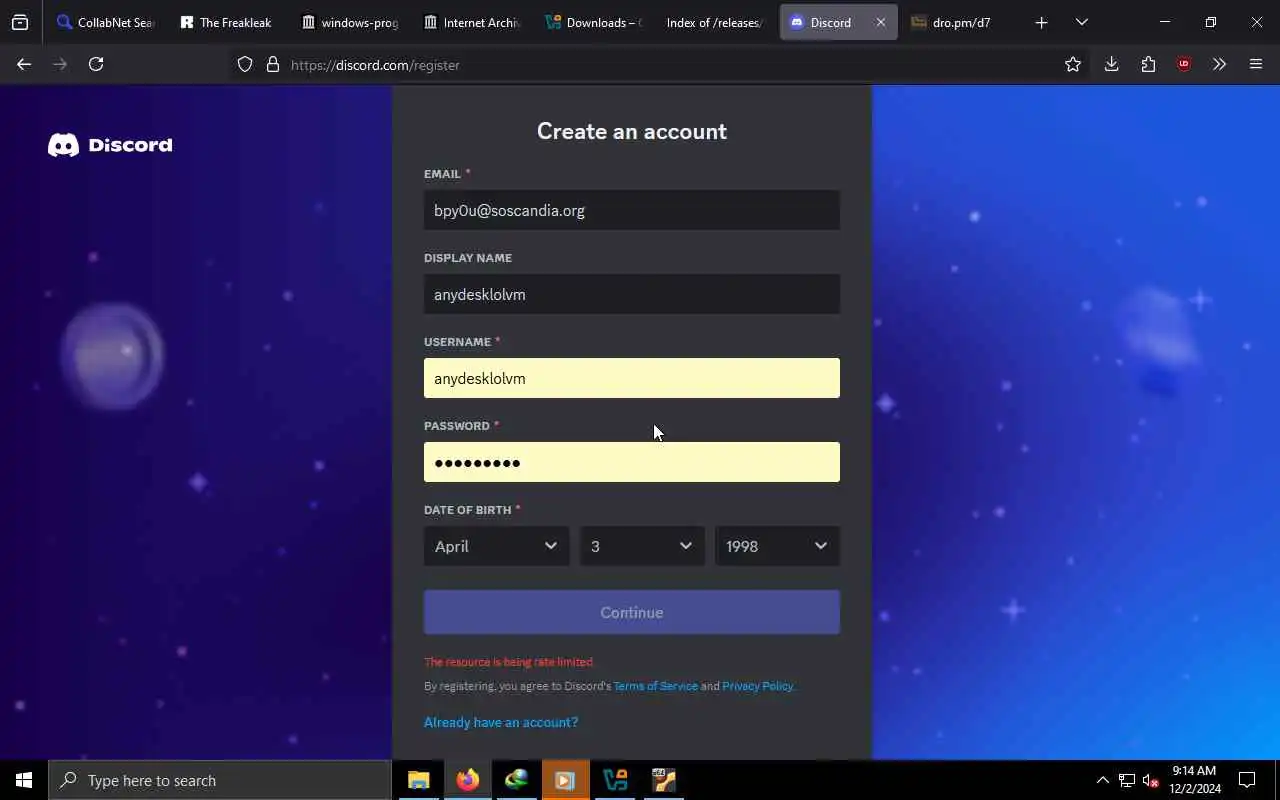Go back with the browser back arrow
The image size is (1280, 800).
(x=24, y=64)
